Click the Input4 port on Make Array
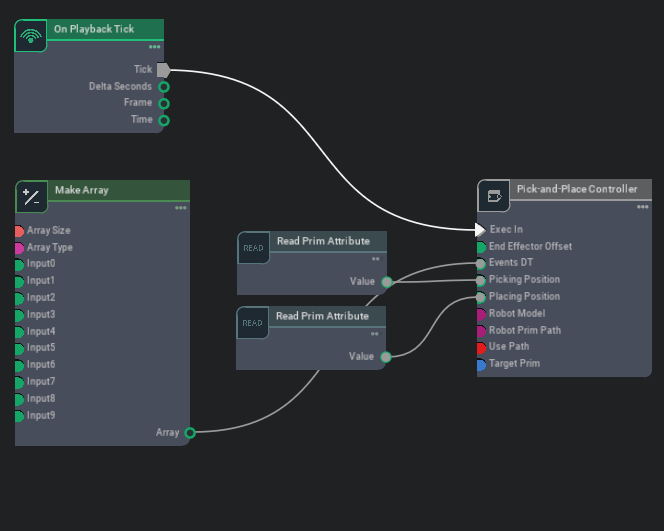 coord(19,332)
